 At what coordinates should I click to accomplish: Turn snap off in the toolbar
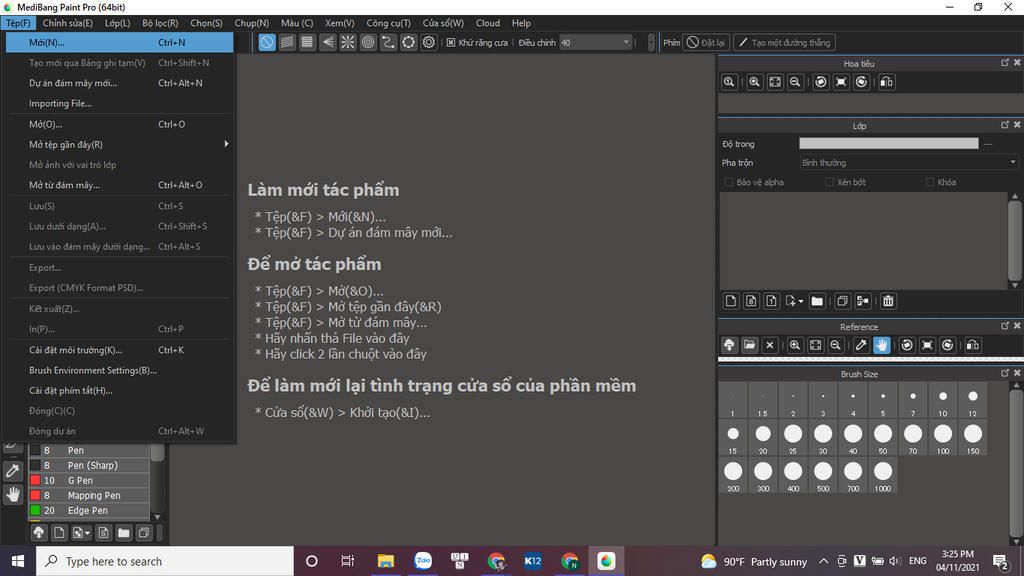267,42
